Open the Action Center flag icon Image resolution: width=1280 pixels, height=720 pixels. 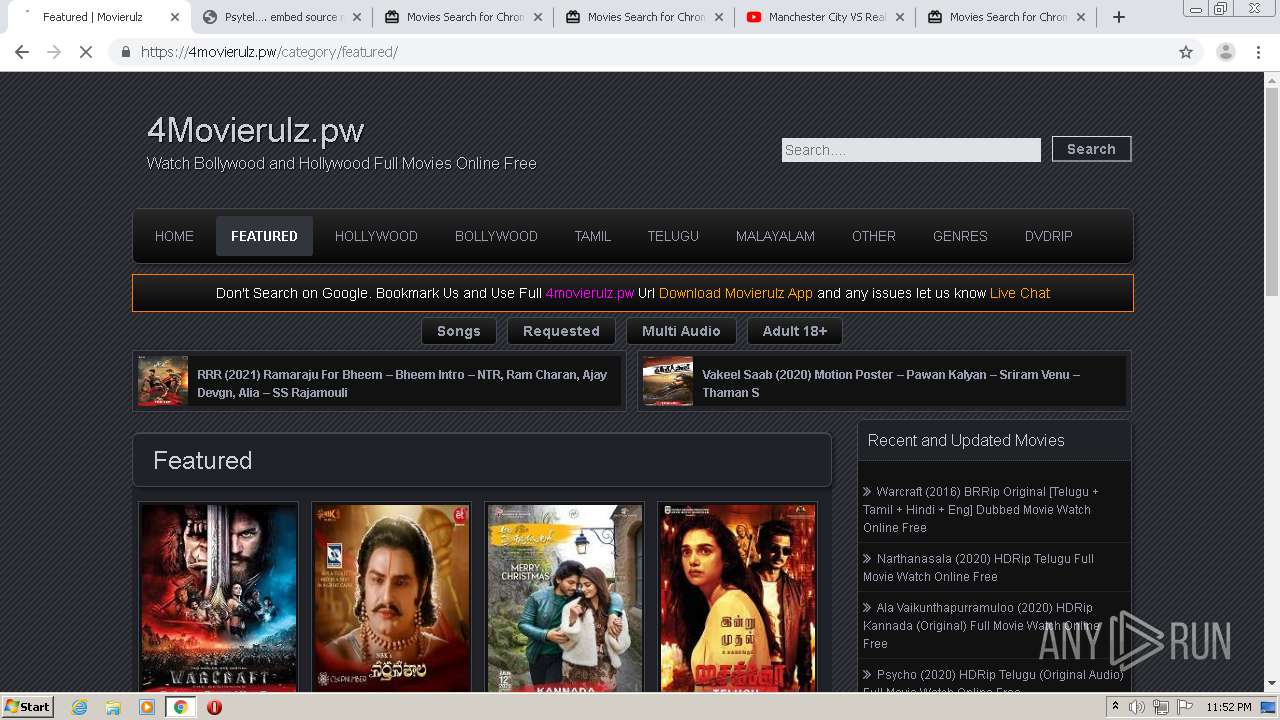(1185, 707)
